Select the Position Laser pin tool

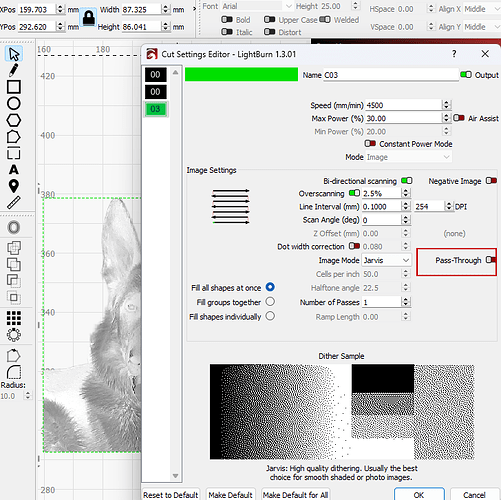tap(14, 186)
